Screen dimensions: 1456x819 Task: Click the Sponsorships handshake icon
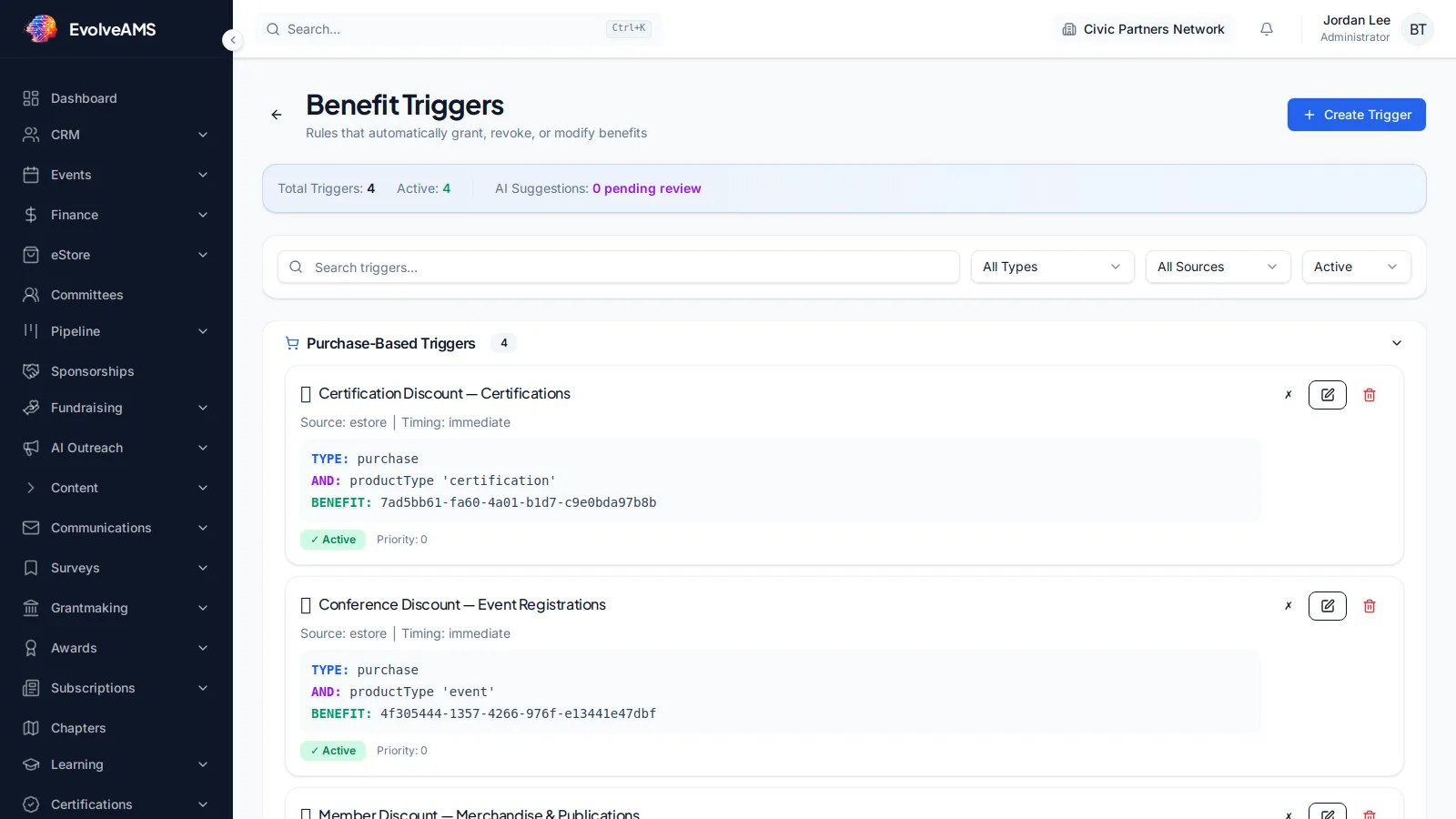(31, 371)
